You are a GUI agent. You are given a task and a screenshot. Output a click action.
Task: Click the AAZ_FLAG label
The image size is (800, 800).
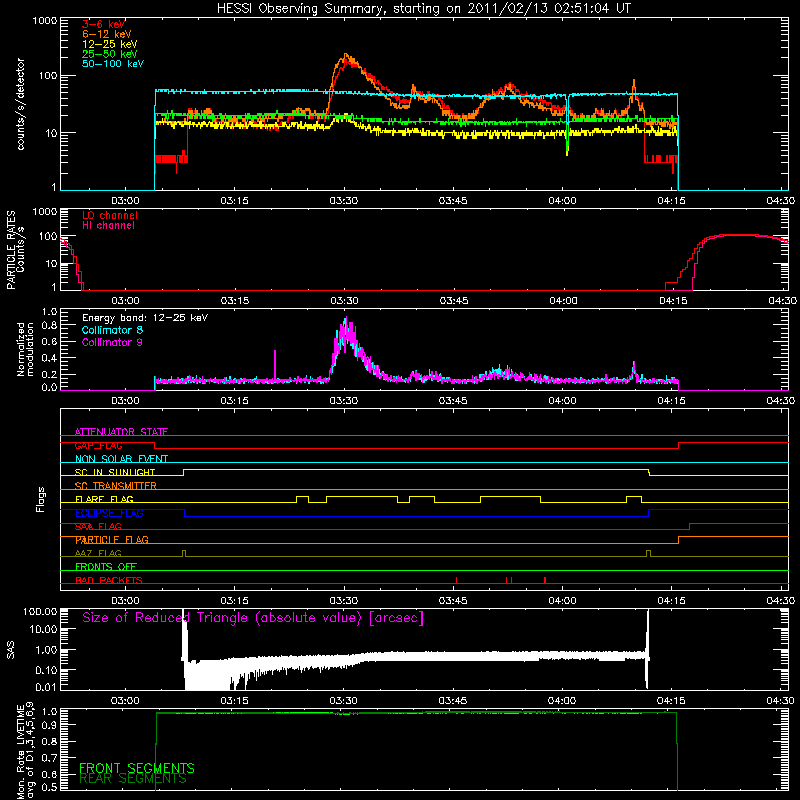tap(98, 553)
